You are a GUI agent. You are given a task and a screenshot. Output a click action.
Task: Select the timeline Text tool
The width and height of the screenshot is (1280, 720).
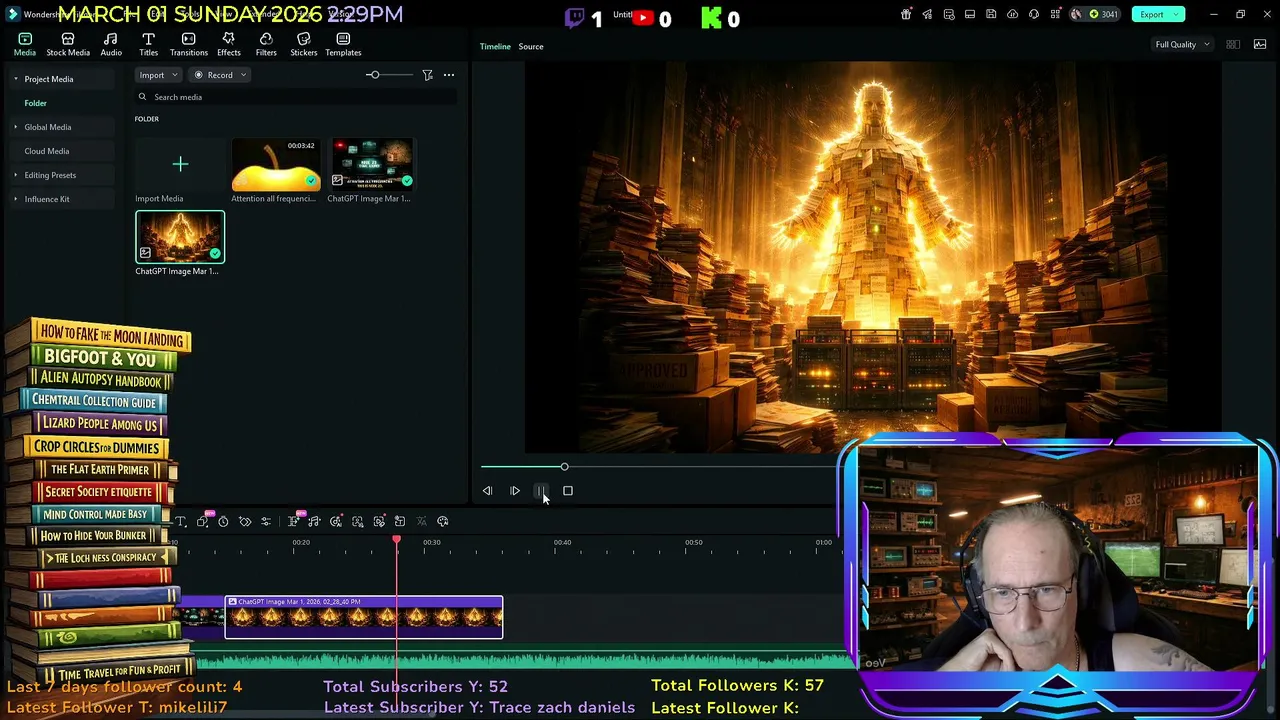(x=181, y=522)
